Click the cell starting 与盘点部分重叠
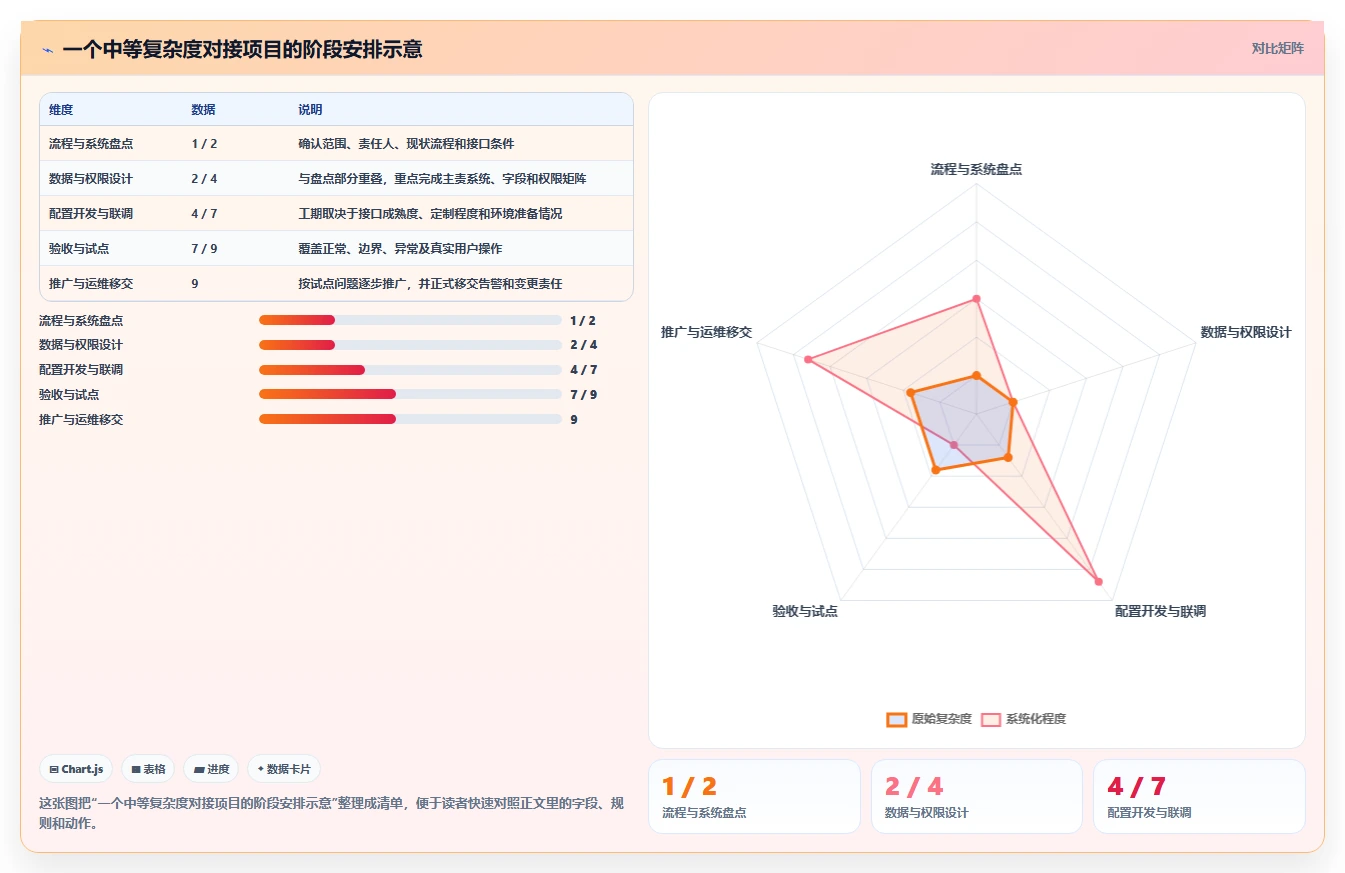Screen dimensions: 1345x873 (442, 179)
